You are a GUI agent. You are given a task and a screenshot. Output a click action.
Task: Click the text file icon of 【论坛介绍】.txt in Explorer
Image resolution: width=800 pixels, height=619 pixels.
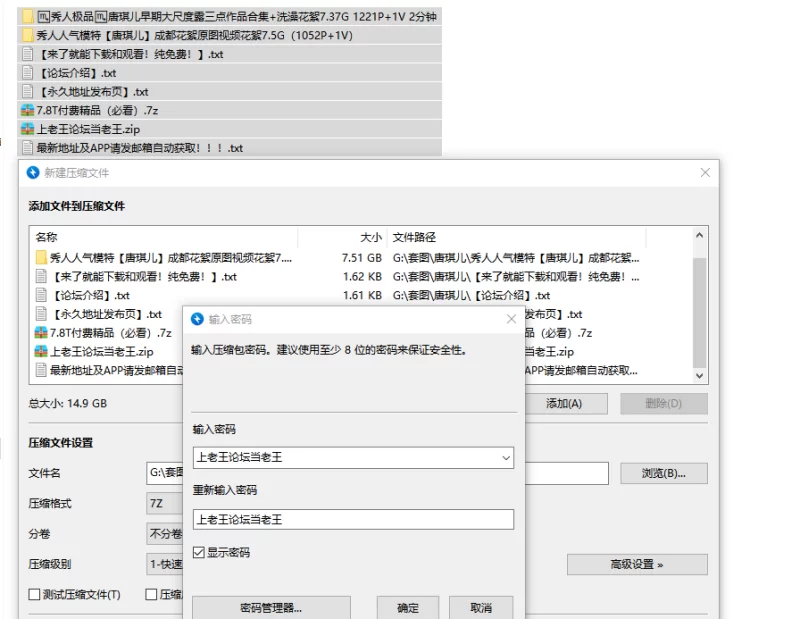tap(28, 73)
